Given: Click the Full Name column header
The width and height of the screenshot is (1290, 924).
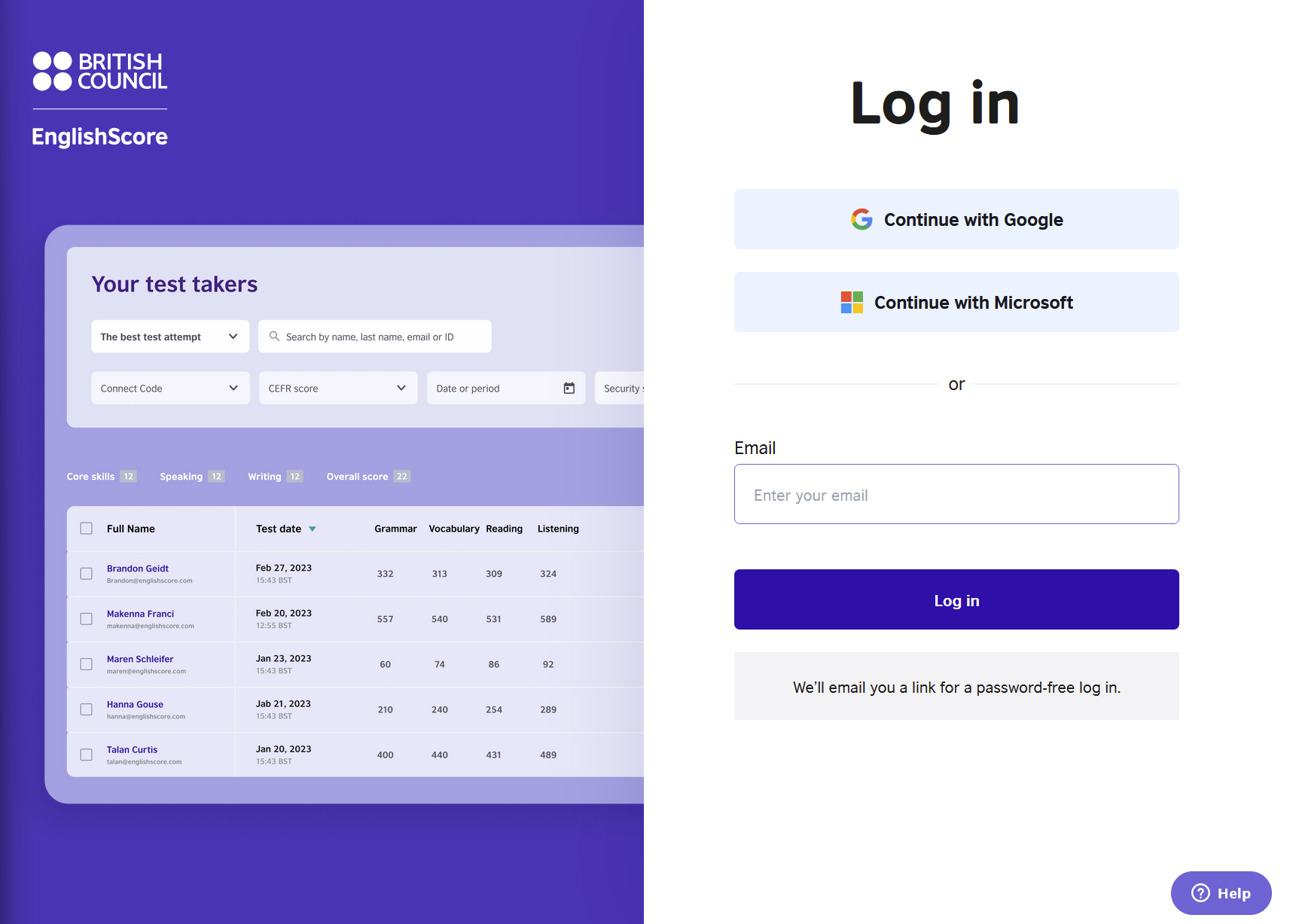Looking at the screenshot, I should pos(131,529).
